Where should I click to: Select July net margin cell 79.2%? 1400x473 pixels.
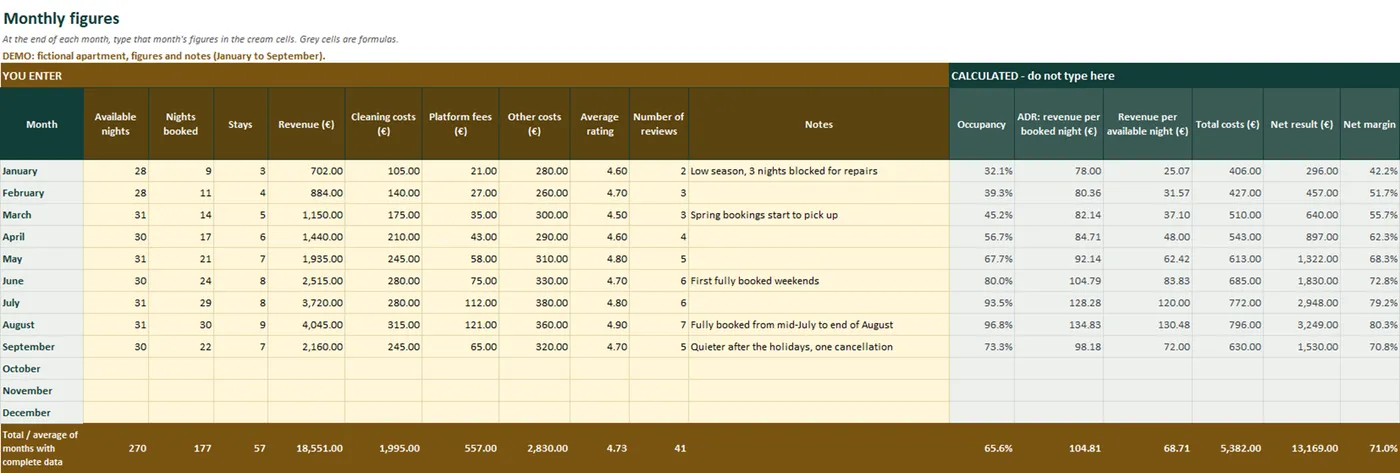[1370, 303]
